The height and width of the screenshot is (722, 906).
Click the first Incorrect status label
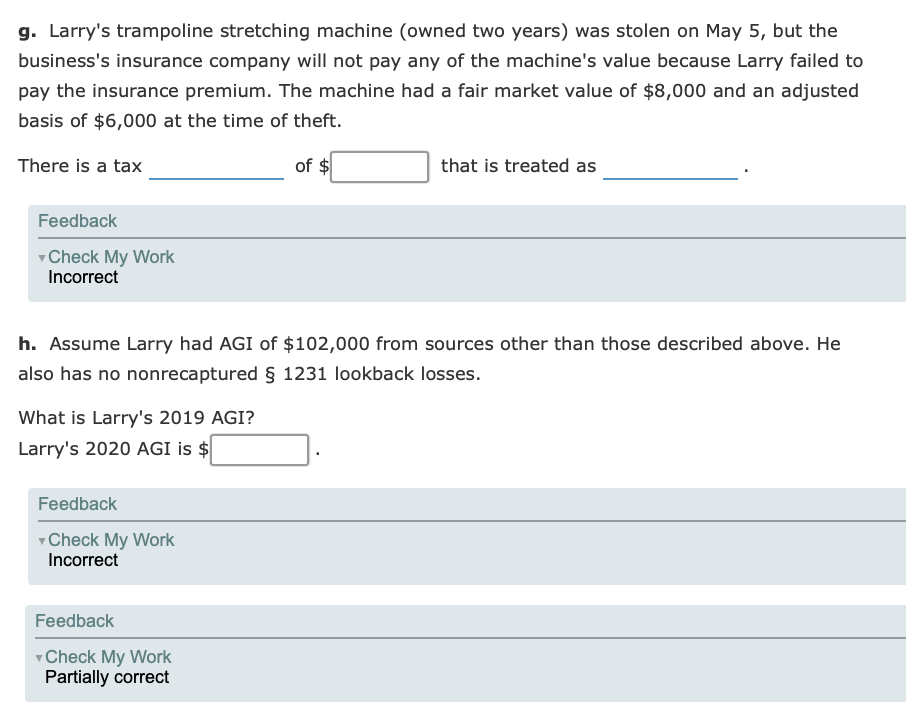(x=83, y=277)
